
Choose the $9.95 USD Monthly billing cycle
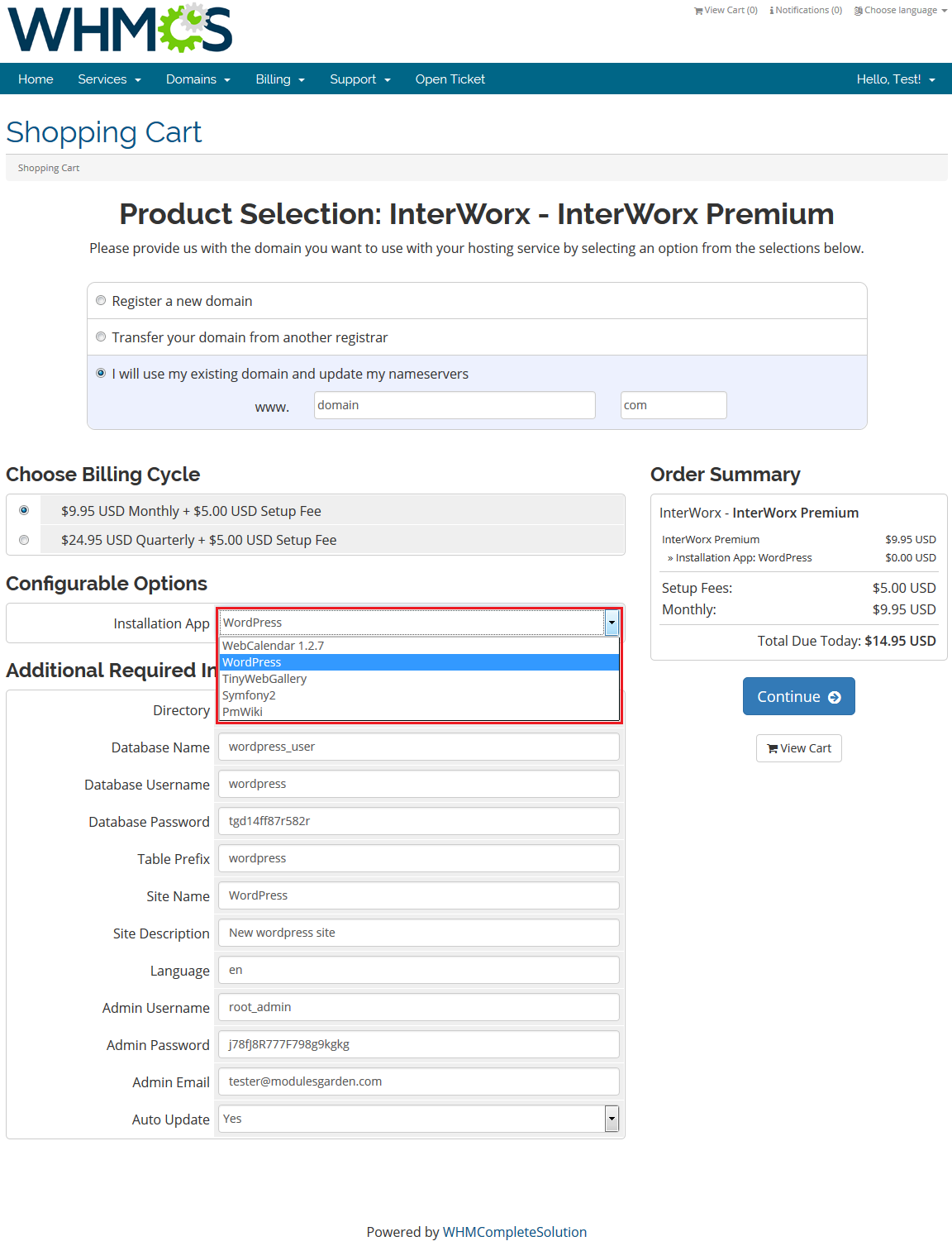point(24,510)
